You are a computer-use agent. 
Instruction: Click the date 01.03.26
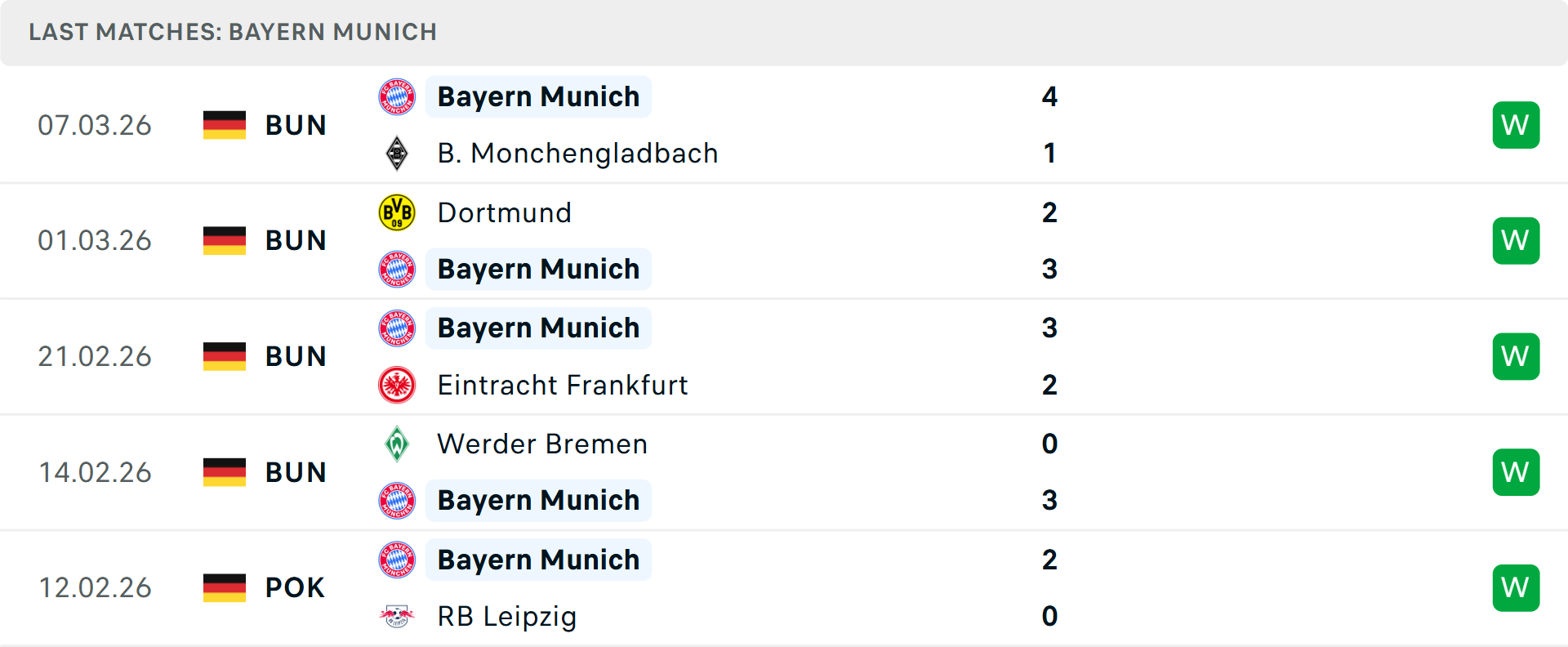click(95, 240)
